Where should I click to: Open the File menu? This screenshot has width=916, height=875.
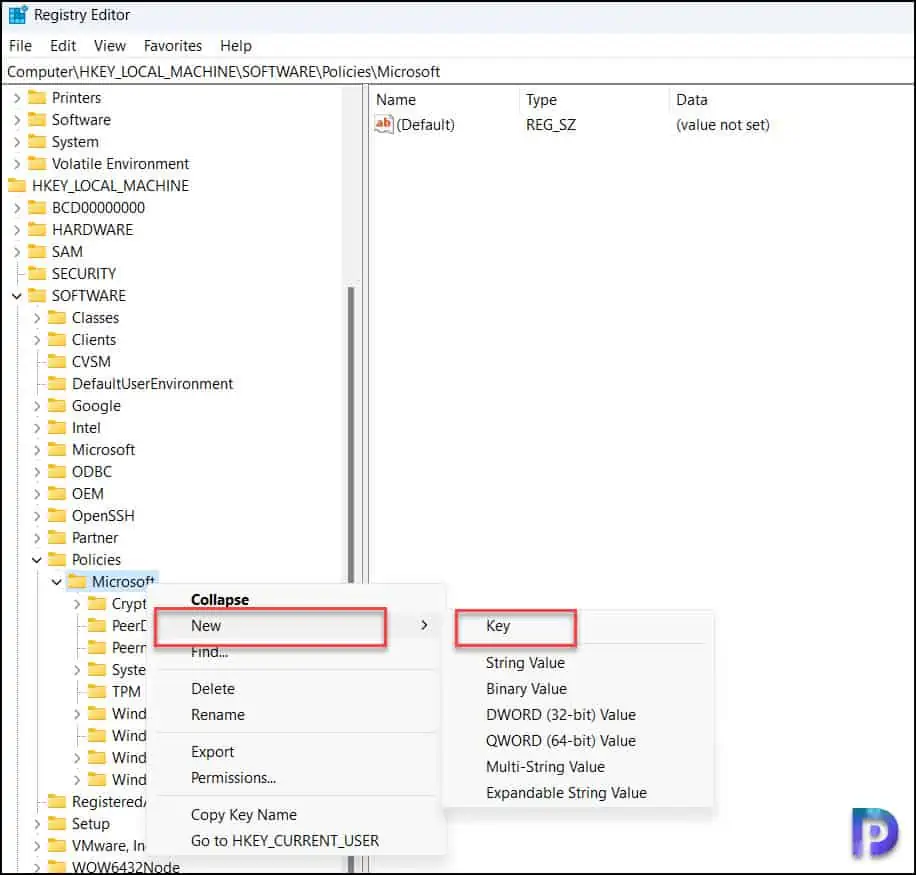pyautogui.click(x=20, y=46)
